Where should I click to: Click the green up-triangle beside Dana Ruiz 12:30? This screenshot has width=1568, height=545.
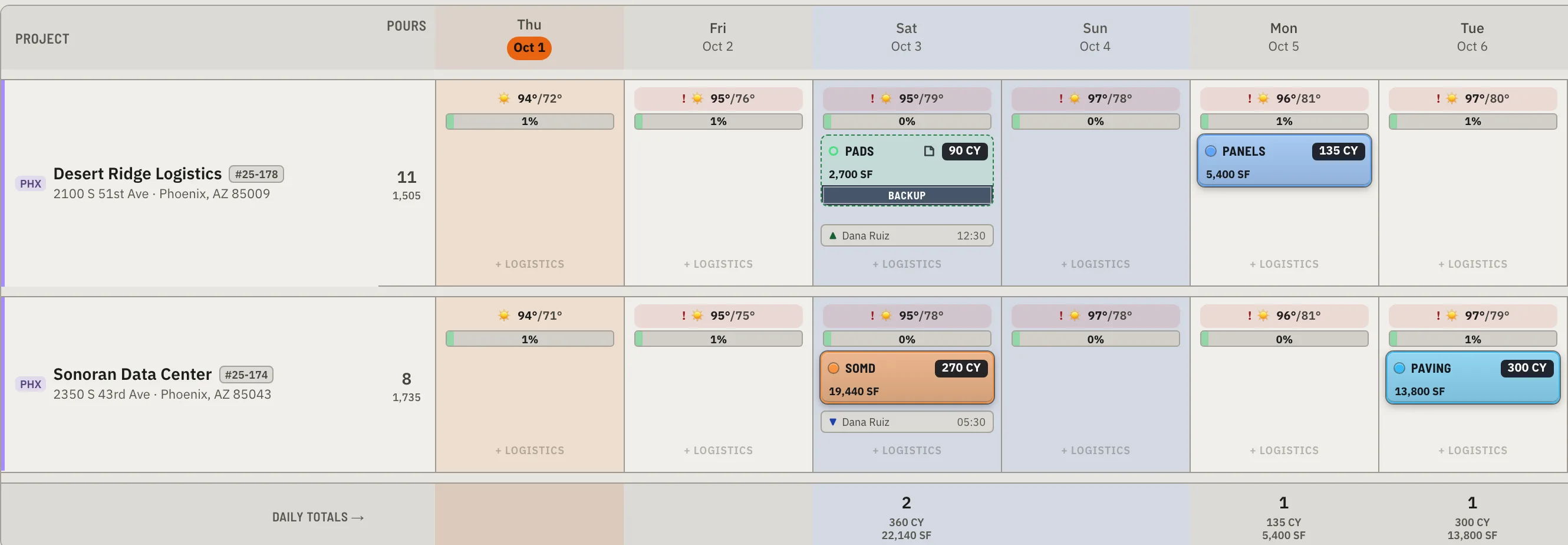[833, 236]
